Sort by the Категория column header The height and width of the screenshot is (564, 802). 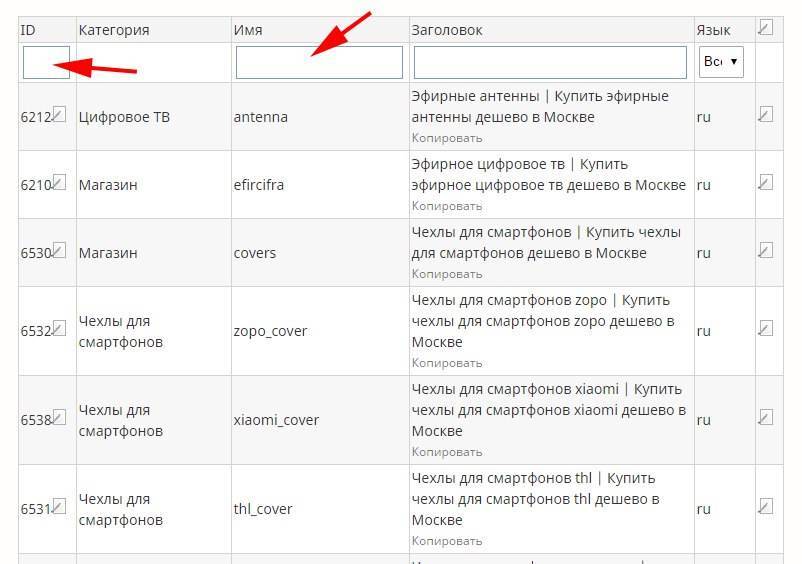(114, 30)
